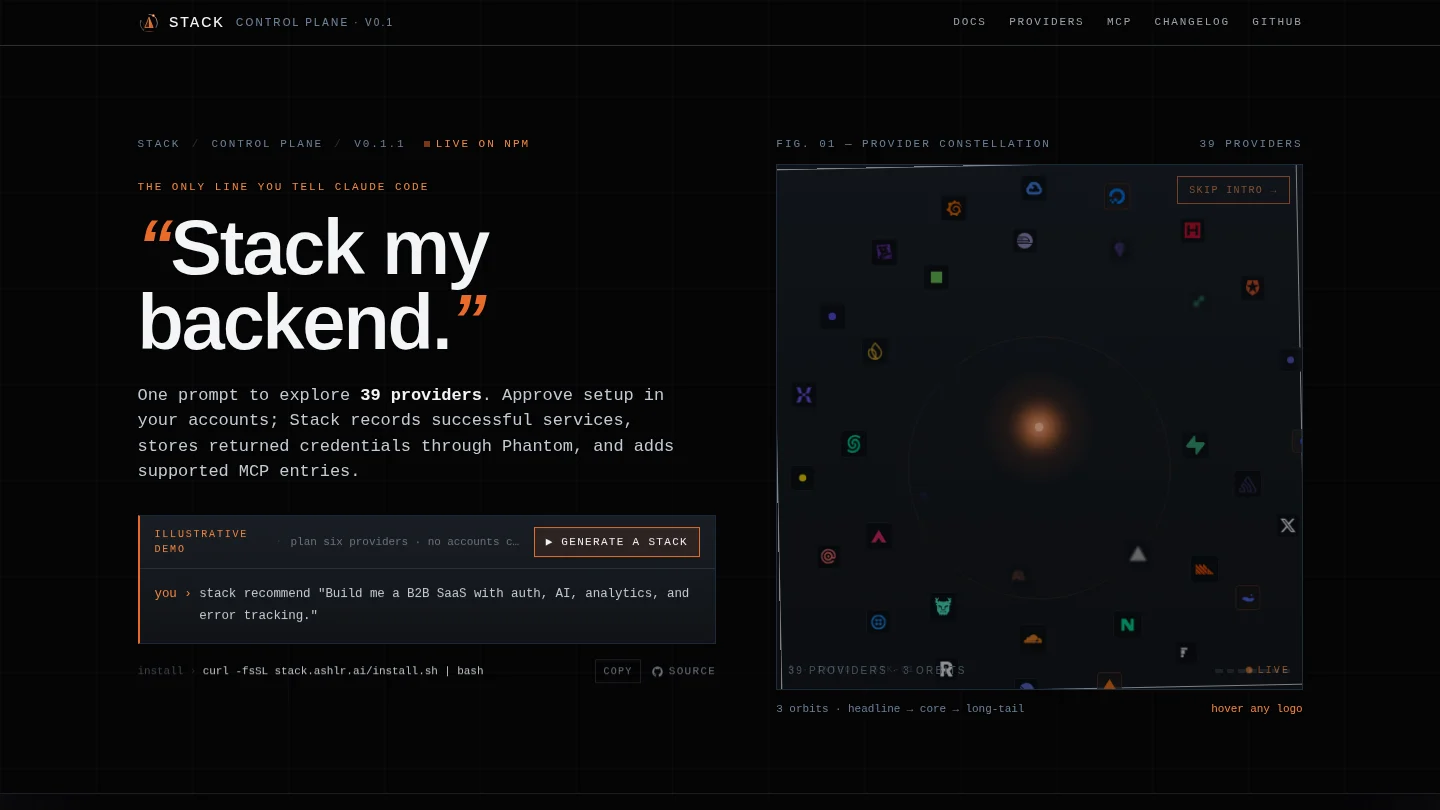Click the teal bull-head provider logo
Image resolution: width=1440 pixels, height=810 pixels.
pos(942,606)
